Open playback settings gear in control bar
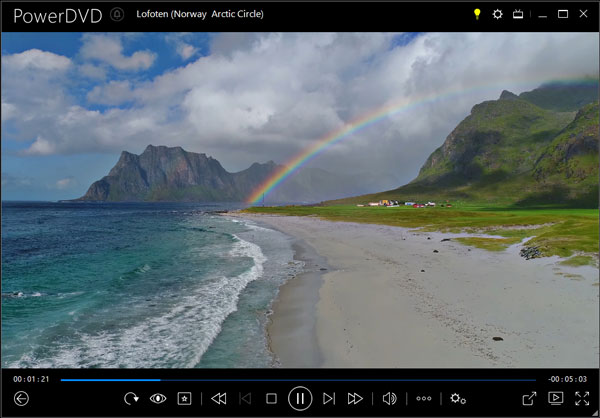 (x=458, y=398)
